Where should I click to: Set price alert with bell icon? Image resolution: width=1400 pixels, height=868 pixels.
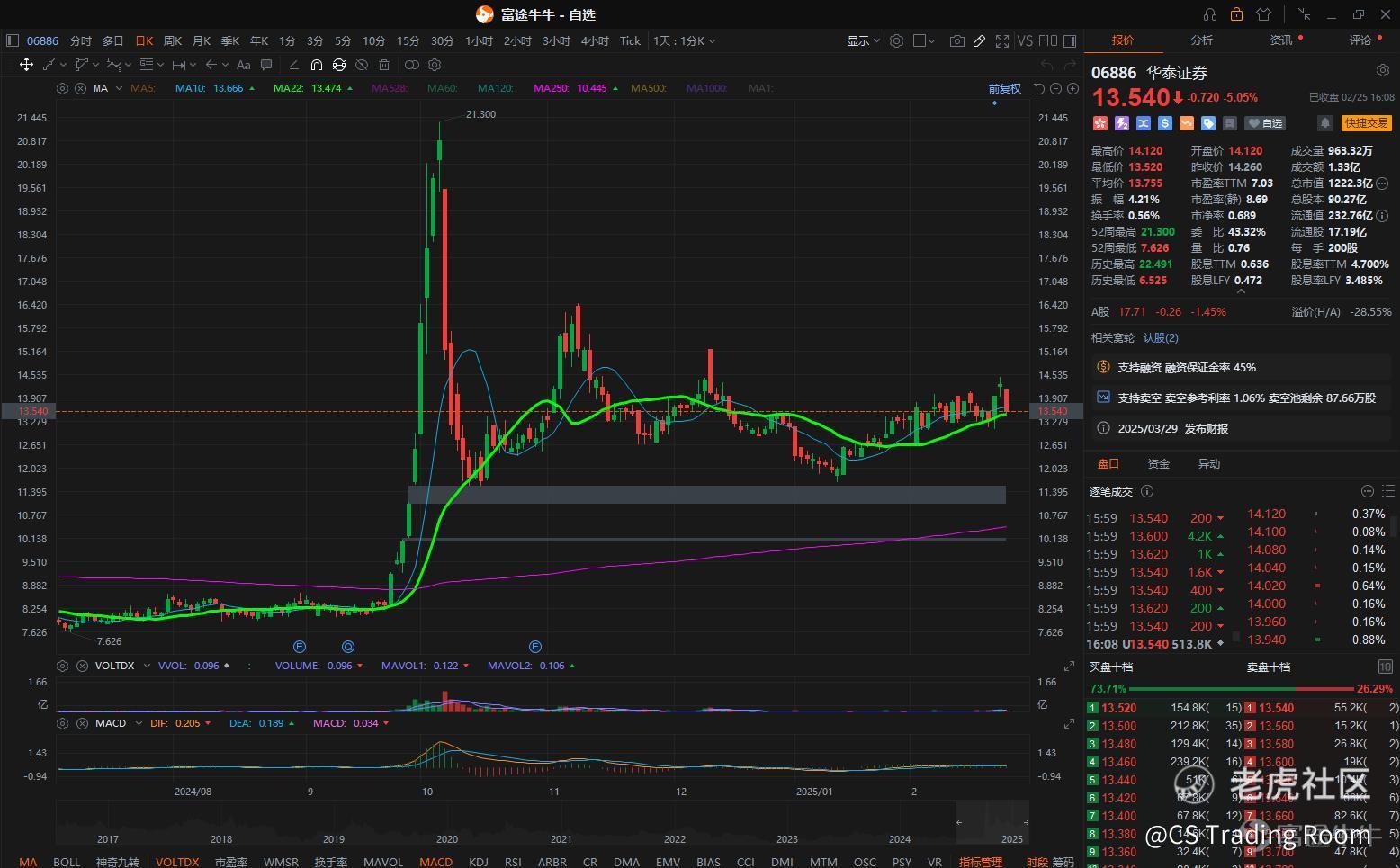click(x=1324, y=123)
